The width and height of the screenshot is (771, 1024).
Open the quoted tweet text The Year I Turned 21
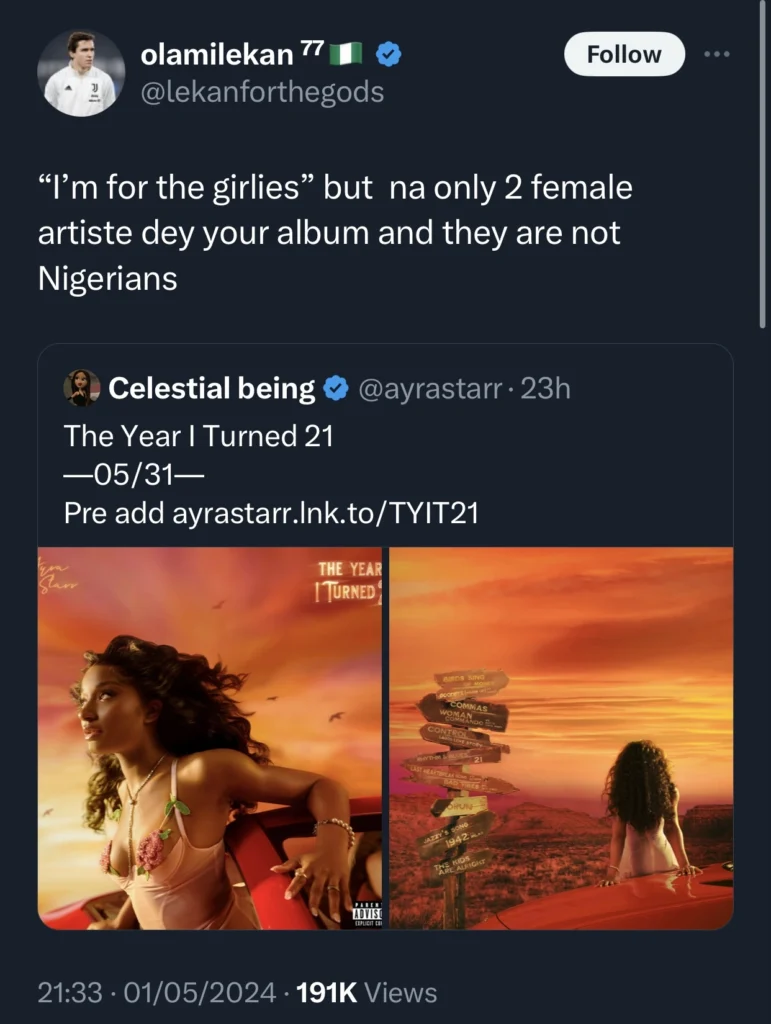click(x=198, y=436)
